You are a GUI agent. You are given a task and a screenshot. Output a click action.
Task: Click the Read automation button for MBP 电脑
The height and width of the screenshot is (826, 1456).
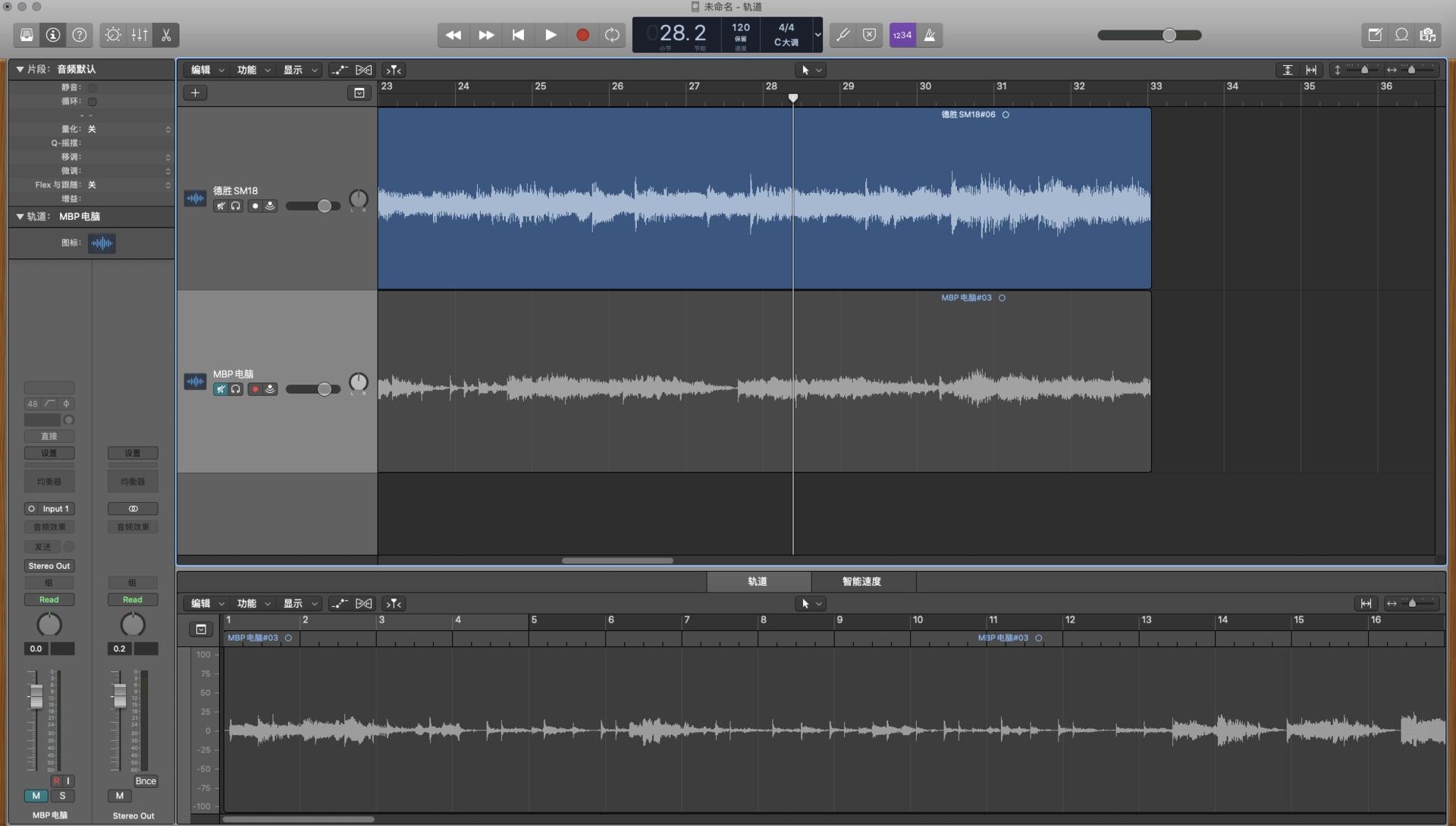49,600
